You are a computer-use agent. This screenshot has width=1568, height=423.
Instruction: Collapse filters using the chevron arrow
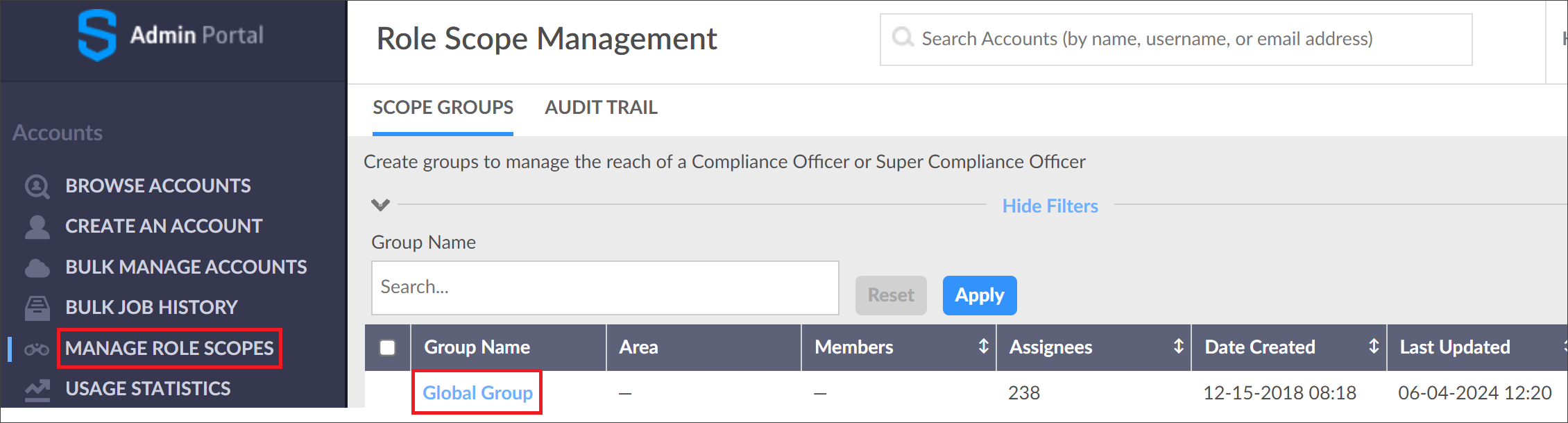click(380, 205)
